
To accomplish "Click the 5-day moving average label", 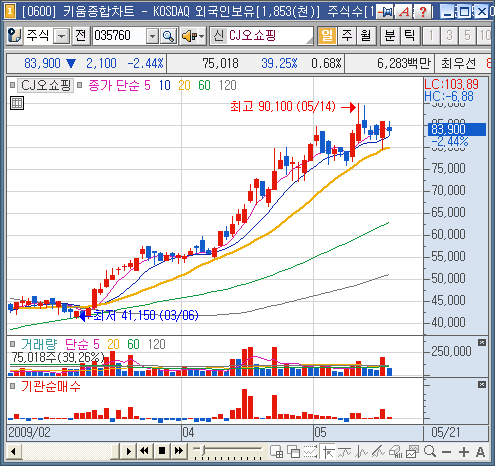I will (147, 86).
